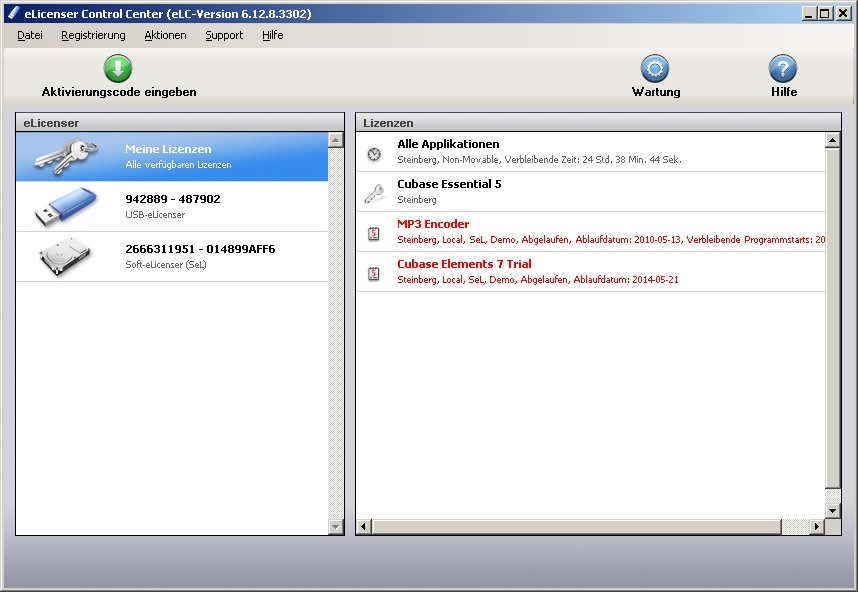858x592 pixels.
Task: Click the Aktivierungscode eingeben label
Action: point(119,92)
